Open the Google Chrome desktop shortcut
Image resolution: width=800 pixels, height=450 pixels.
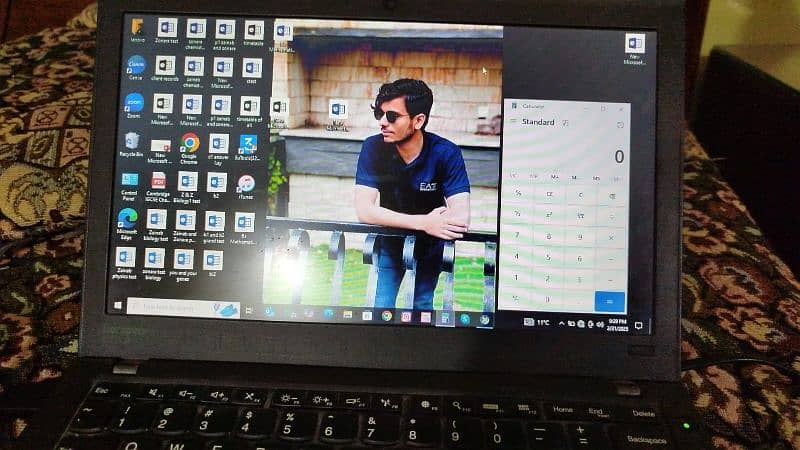(189, 143)
